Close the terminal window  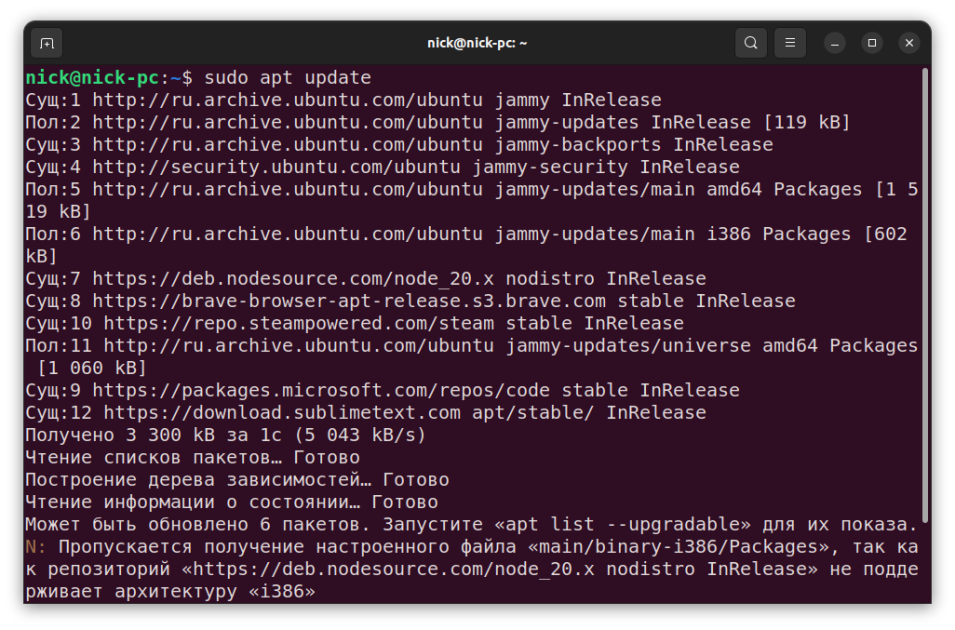pyautogui.click(x=908, y=43)
